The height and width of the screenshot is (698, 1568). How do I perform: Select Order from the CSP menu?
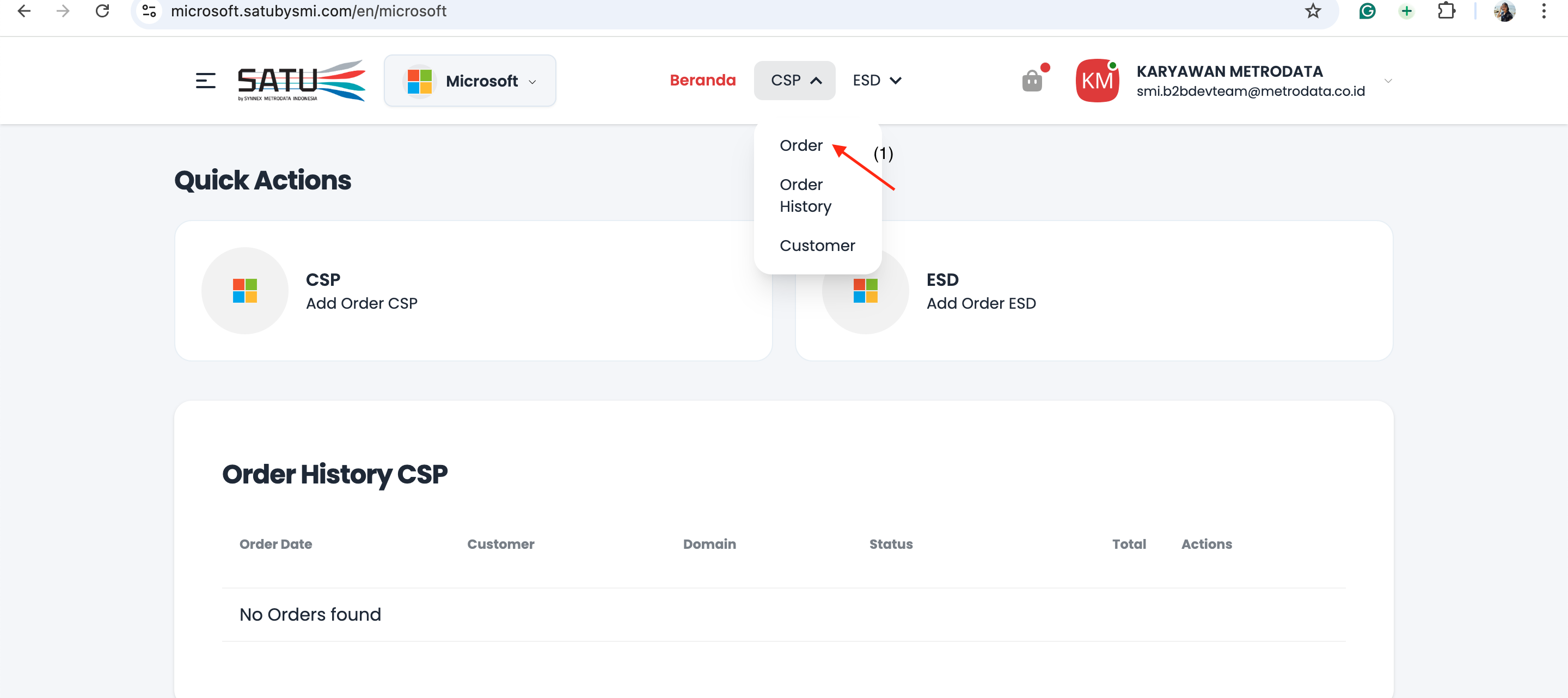point(800,145)
